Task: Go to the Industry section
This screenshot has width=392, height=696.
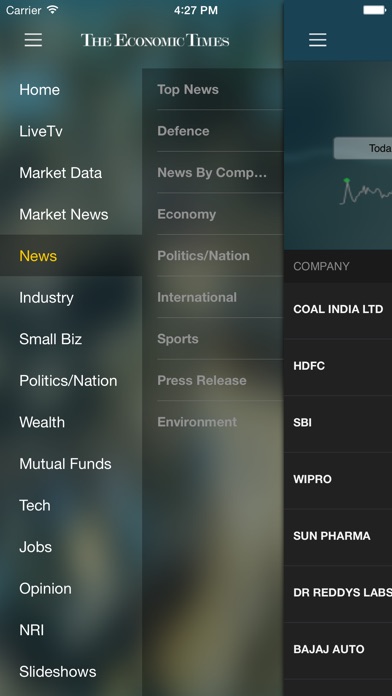Action: click(x=71, y=297)
